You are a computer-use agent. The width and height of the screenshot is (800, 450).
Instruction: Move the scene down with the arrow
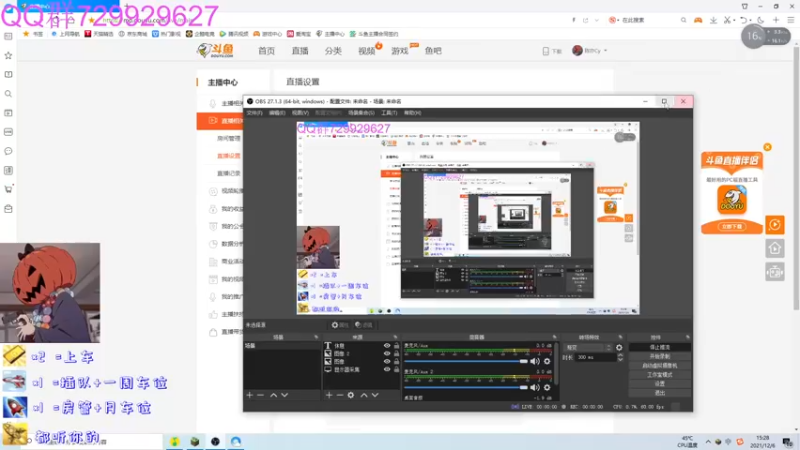[285, 395]
